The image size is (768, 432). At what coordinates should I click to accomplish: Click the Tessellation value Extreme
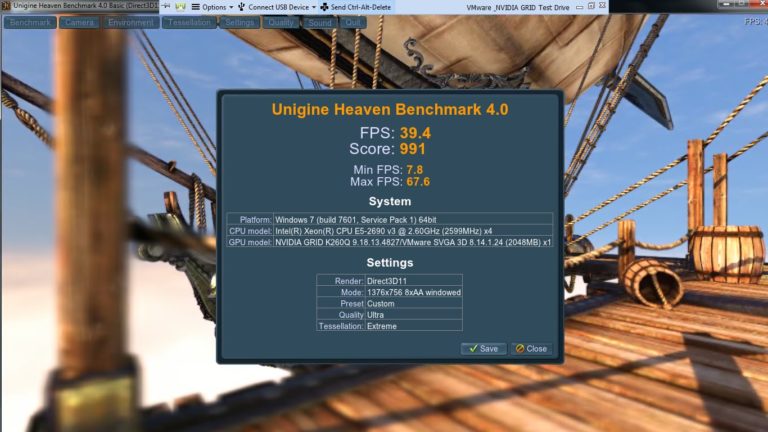click(x=382, y=326)
